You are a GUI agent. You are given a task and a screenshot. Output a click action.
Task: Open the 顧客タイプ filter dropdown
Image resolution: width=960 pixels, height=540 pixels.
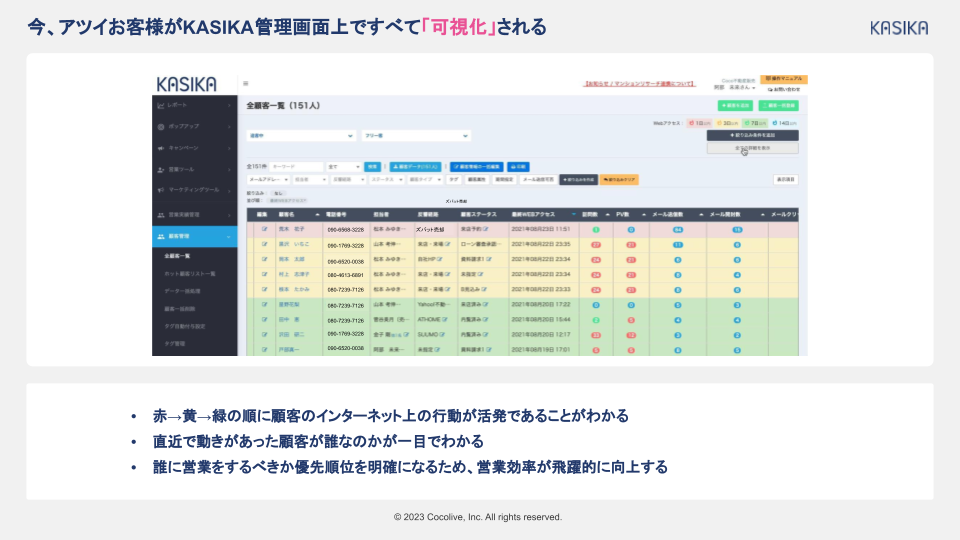426,180
